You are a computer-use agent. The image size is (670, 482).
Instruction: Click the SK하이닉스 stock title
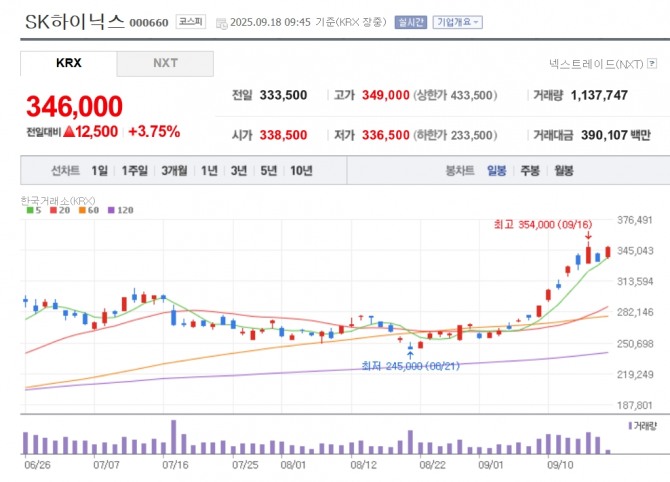[x=75, y=22]
